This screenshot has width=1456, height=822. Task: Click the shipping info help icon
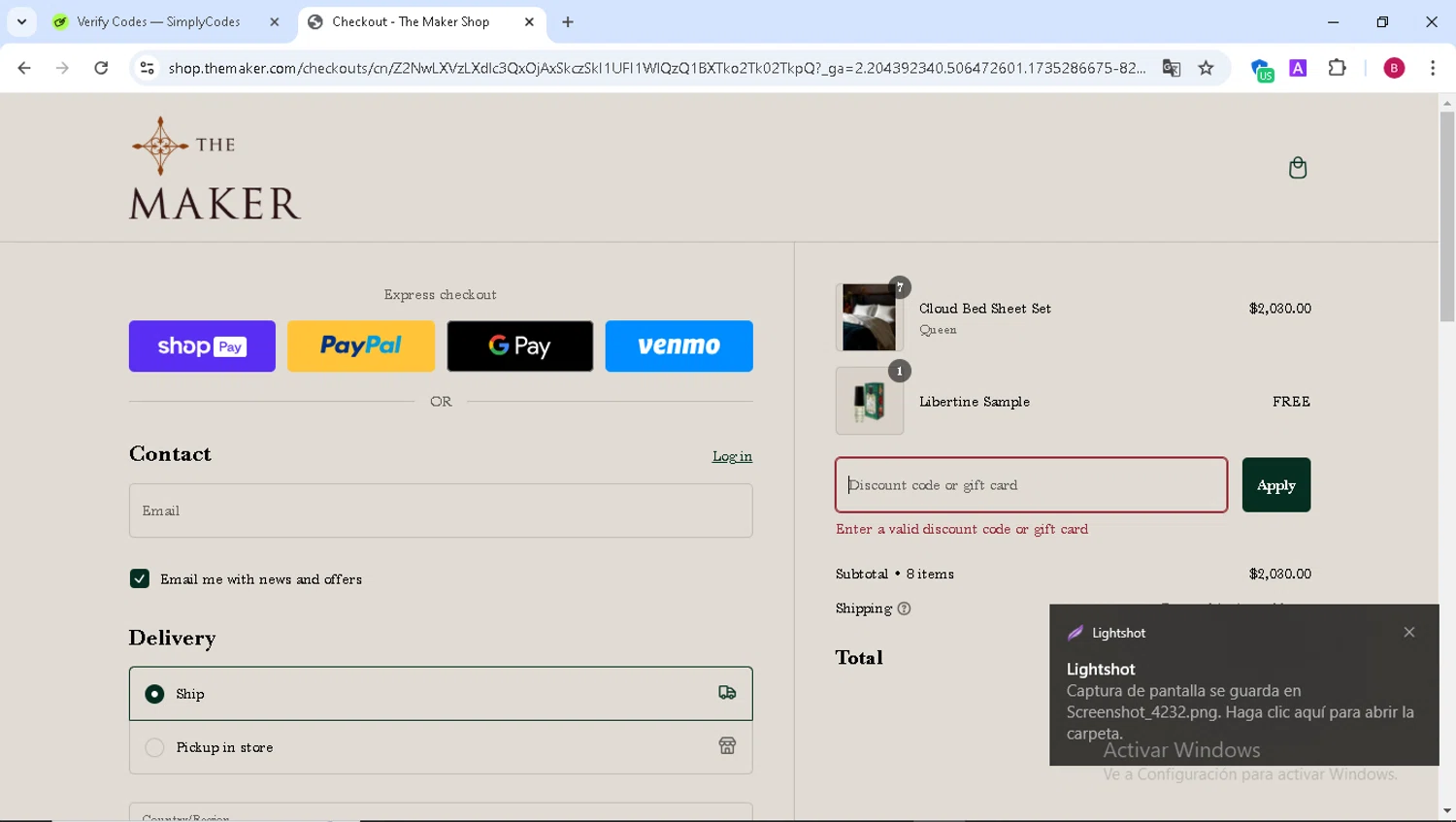click(x=904, y=608)
